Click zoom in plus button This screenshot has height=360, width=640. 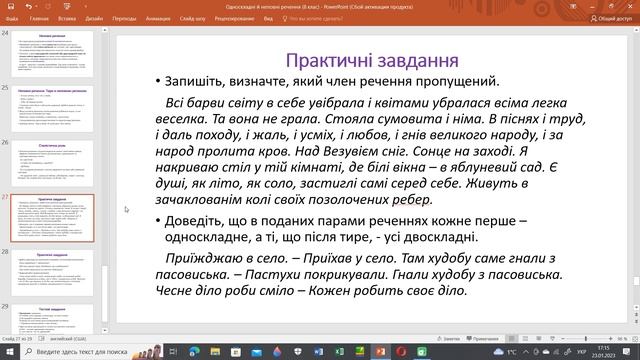[x=610, y=339]
